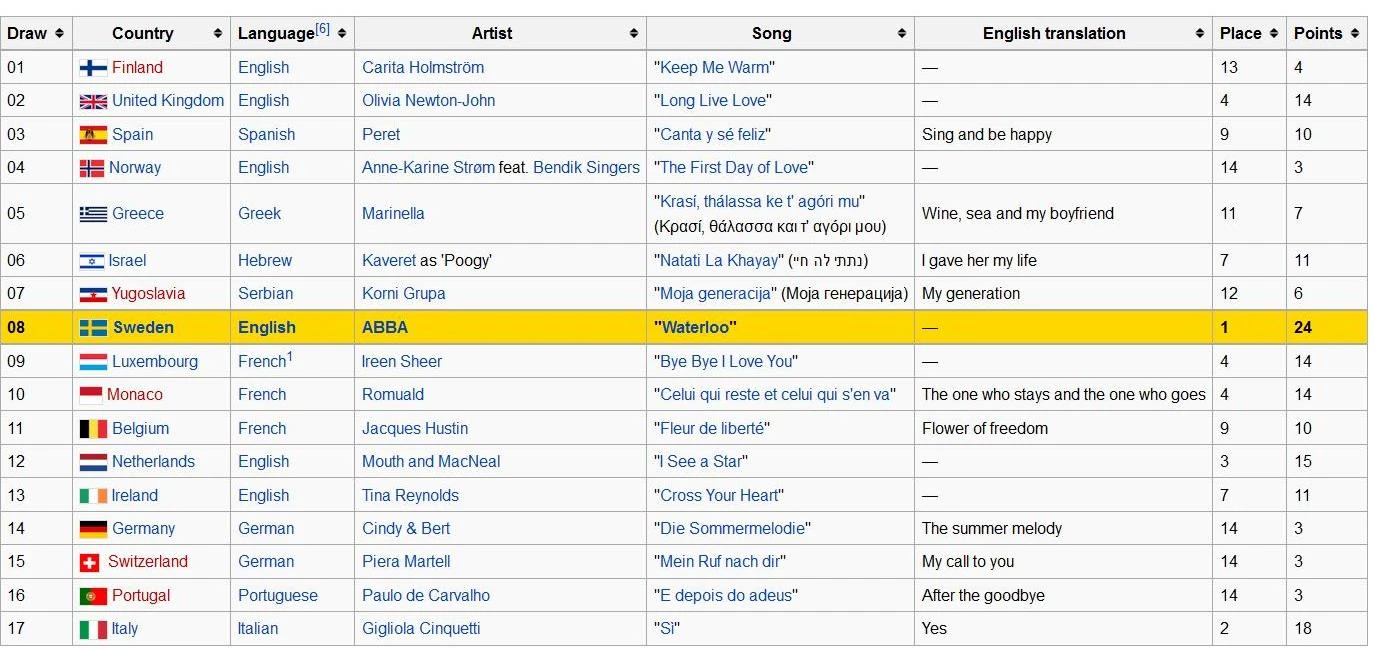Open the Yugoslavia country link

[148, 294]
